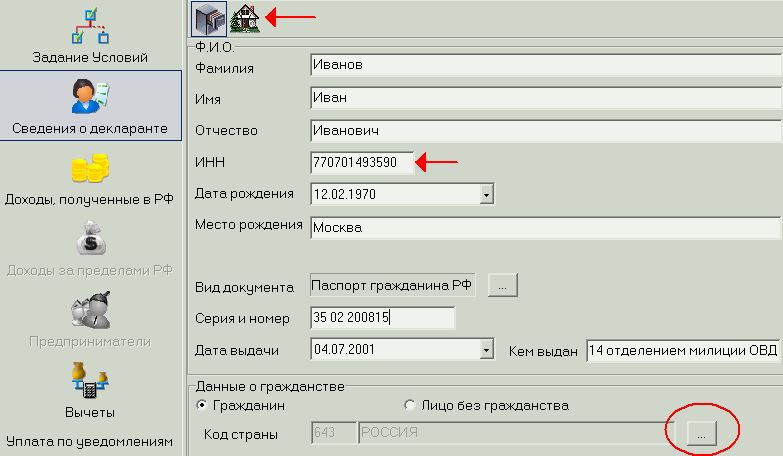
Task: Click the country code 643 field
Action: 334,433
